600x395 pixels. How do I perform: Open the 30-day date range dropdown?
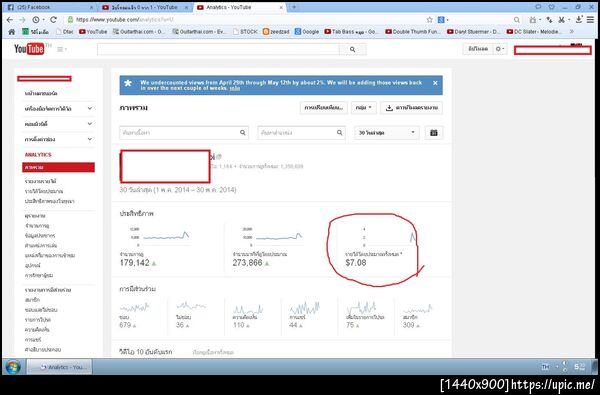click(386, 133)
